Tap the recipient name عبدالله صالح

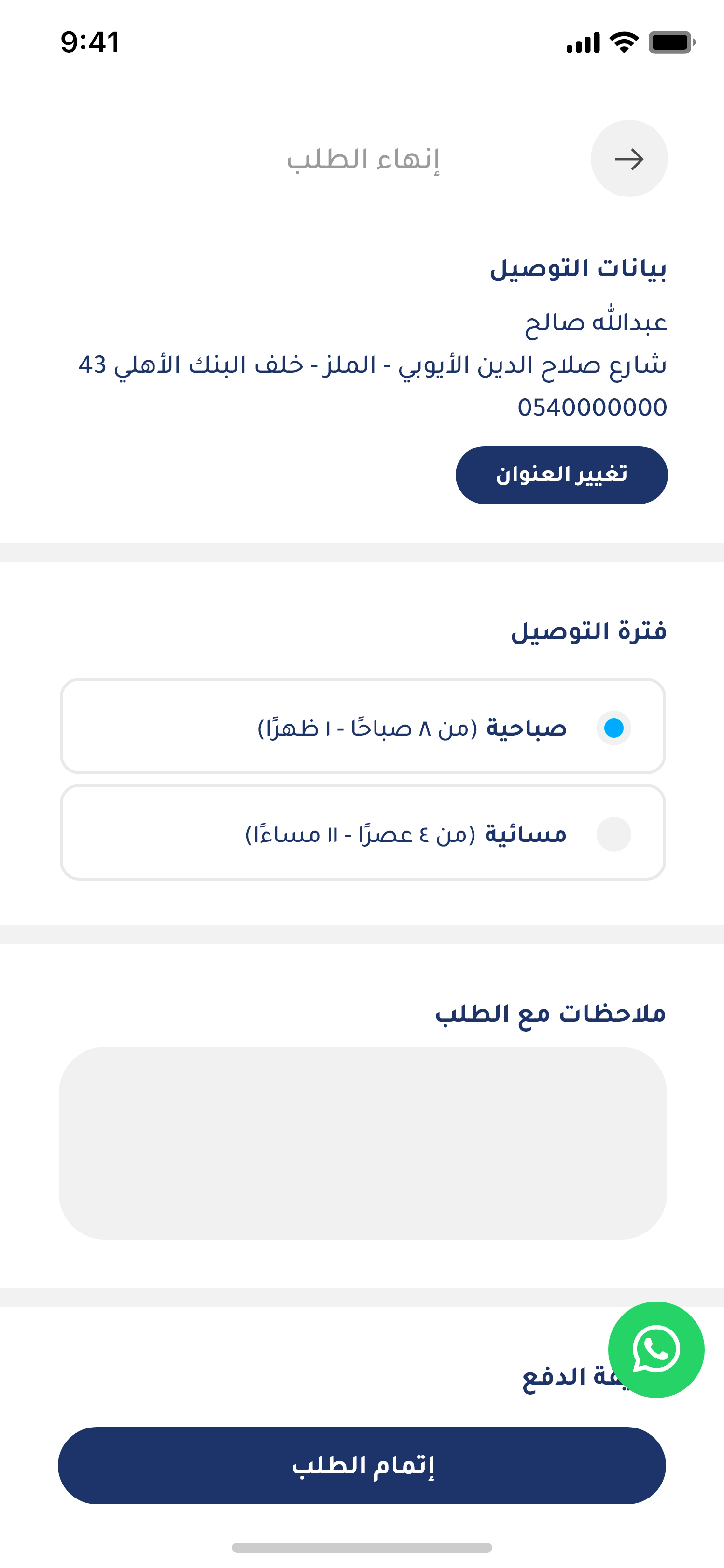596,322
